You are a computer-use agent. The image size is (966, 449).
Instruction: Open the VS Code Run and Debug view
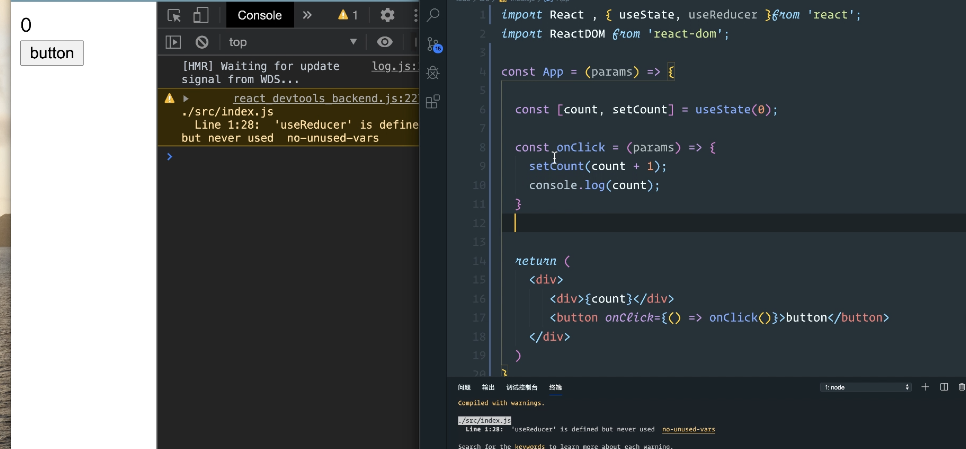pos(433,73)
